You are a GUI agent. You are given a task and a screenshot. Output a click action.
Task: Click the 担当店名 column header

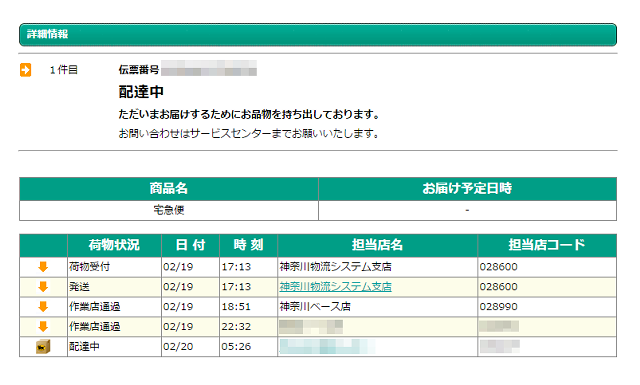378,245
